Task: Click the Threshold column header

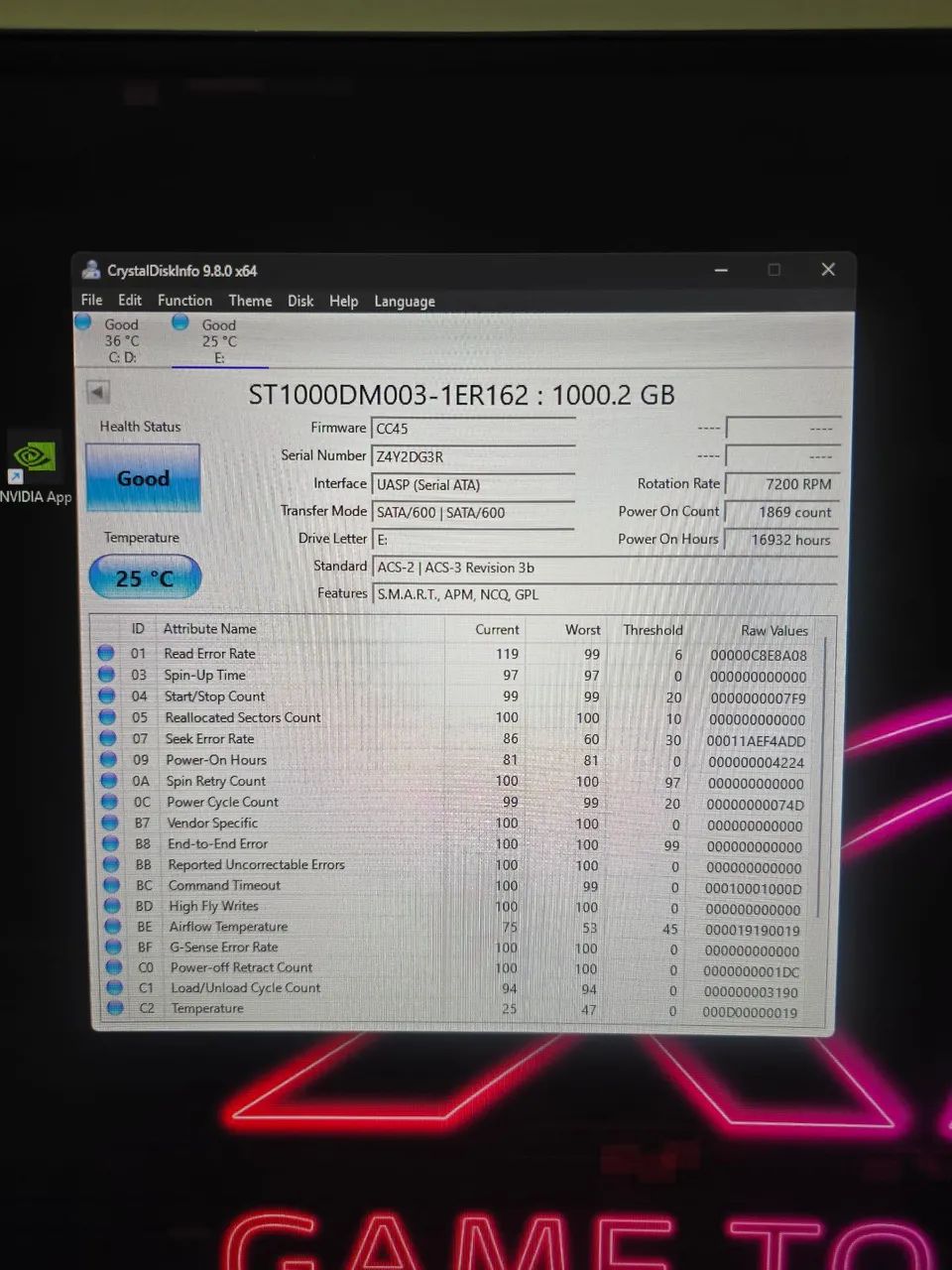Action: tap(653, 630)
